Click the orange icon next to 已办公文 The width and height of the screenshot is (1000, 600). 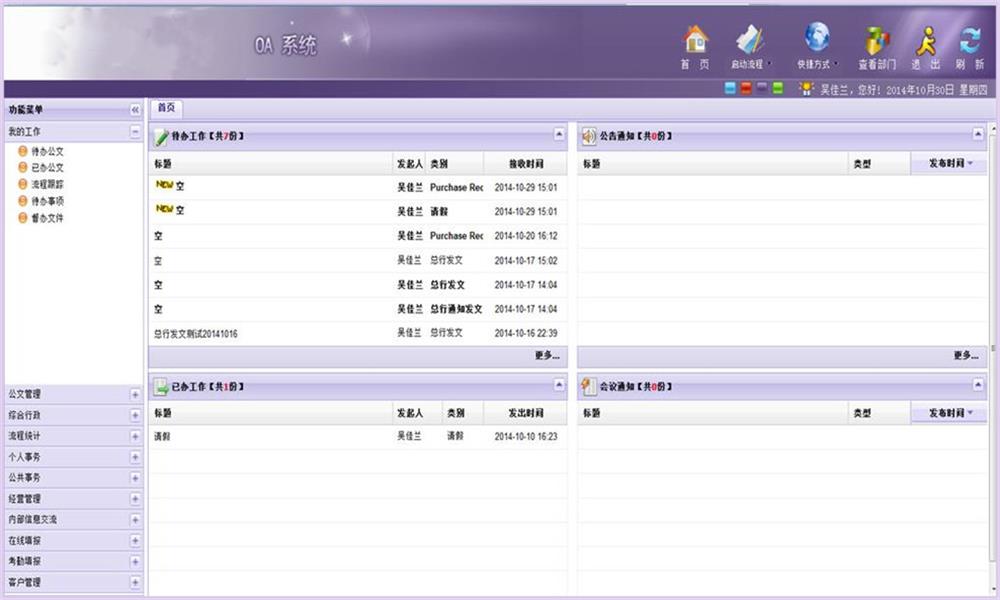tap(23, 167)
